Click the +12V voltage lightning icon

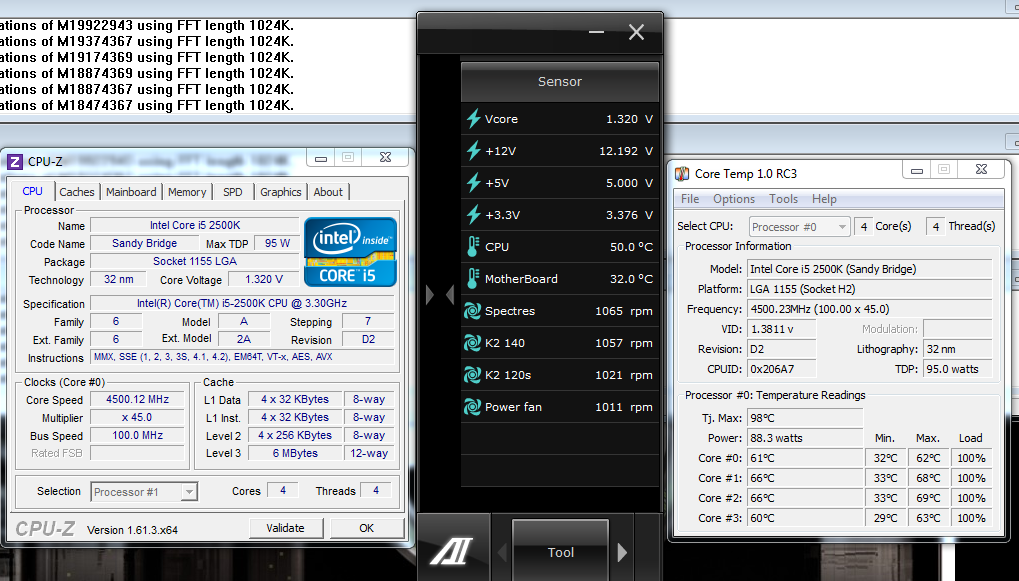474,151
